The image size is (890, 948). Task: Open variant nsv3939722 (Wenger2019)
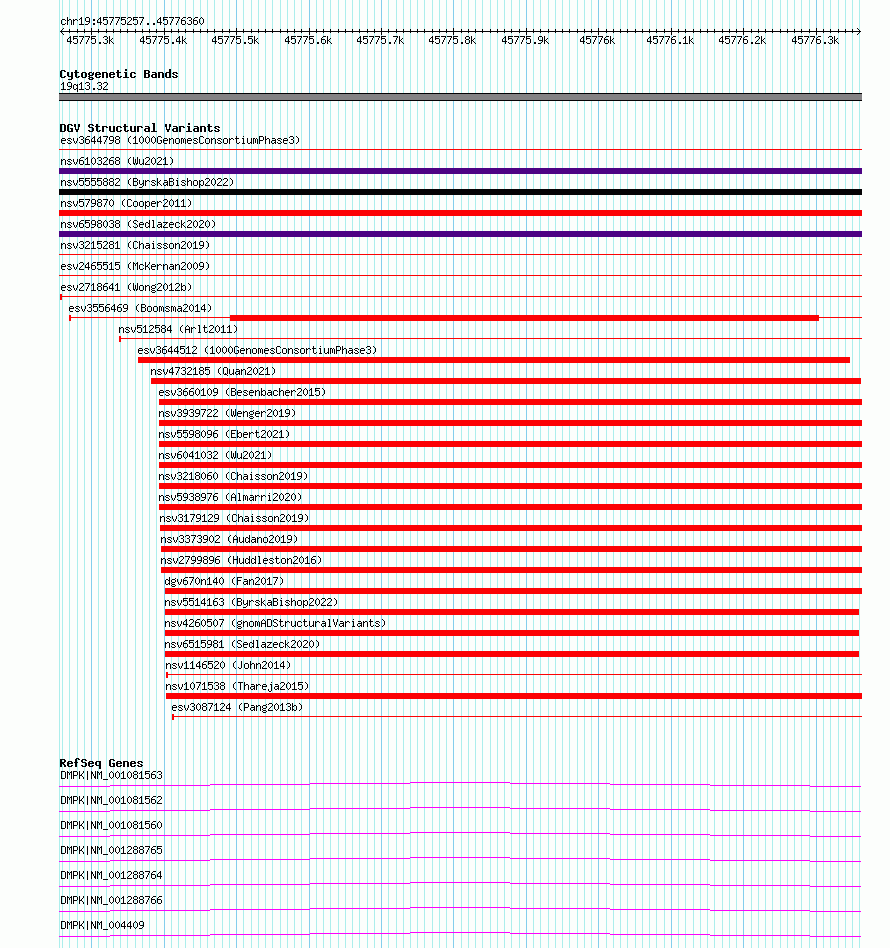click(227, 414)
